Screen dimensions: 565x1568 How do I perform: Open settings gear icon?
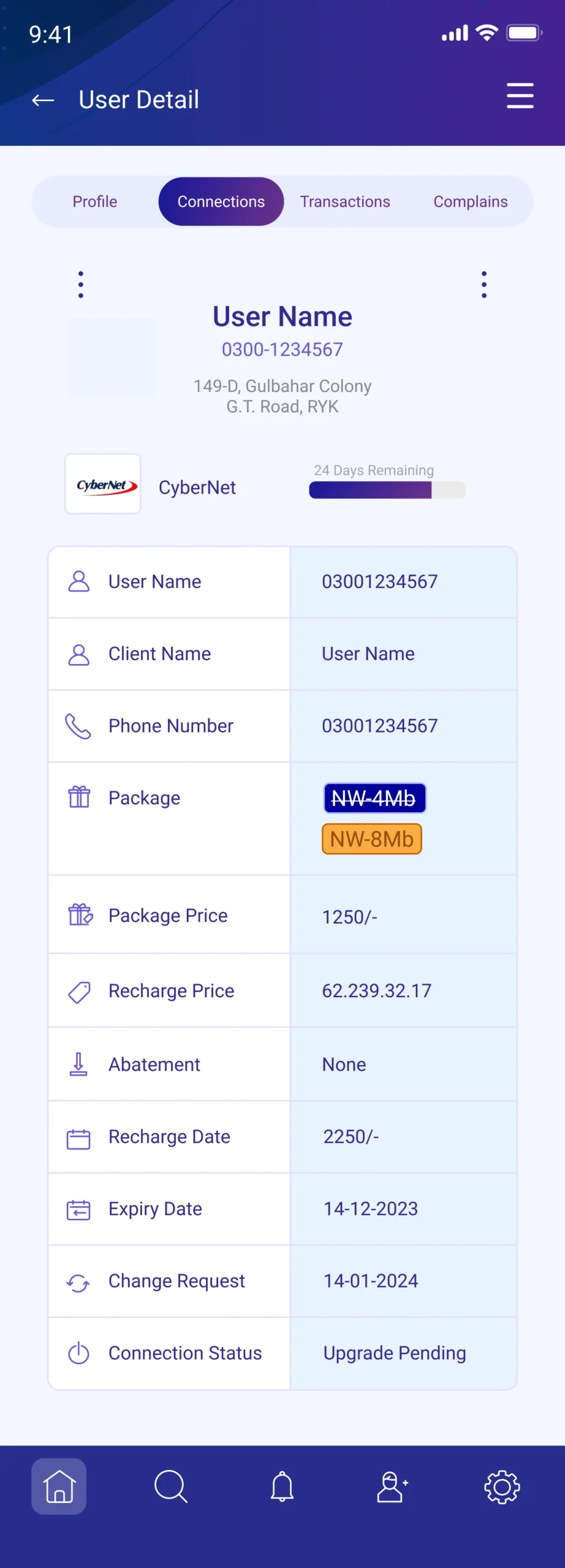tap(502, 1486)
